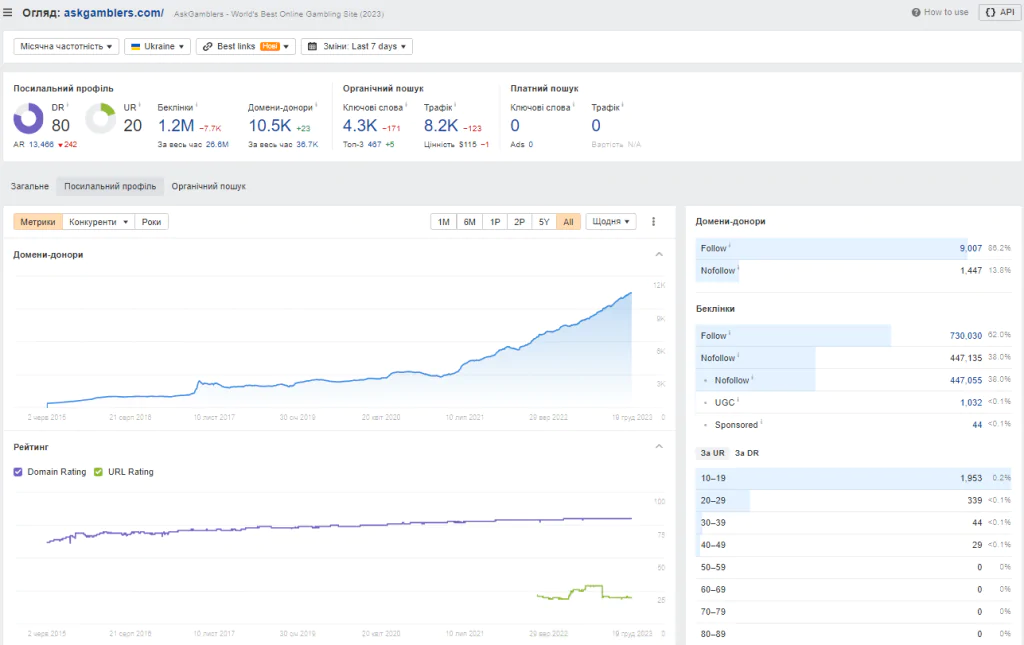Click the DR donut chart icon
The image size is (1024, 645).
28,119
